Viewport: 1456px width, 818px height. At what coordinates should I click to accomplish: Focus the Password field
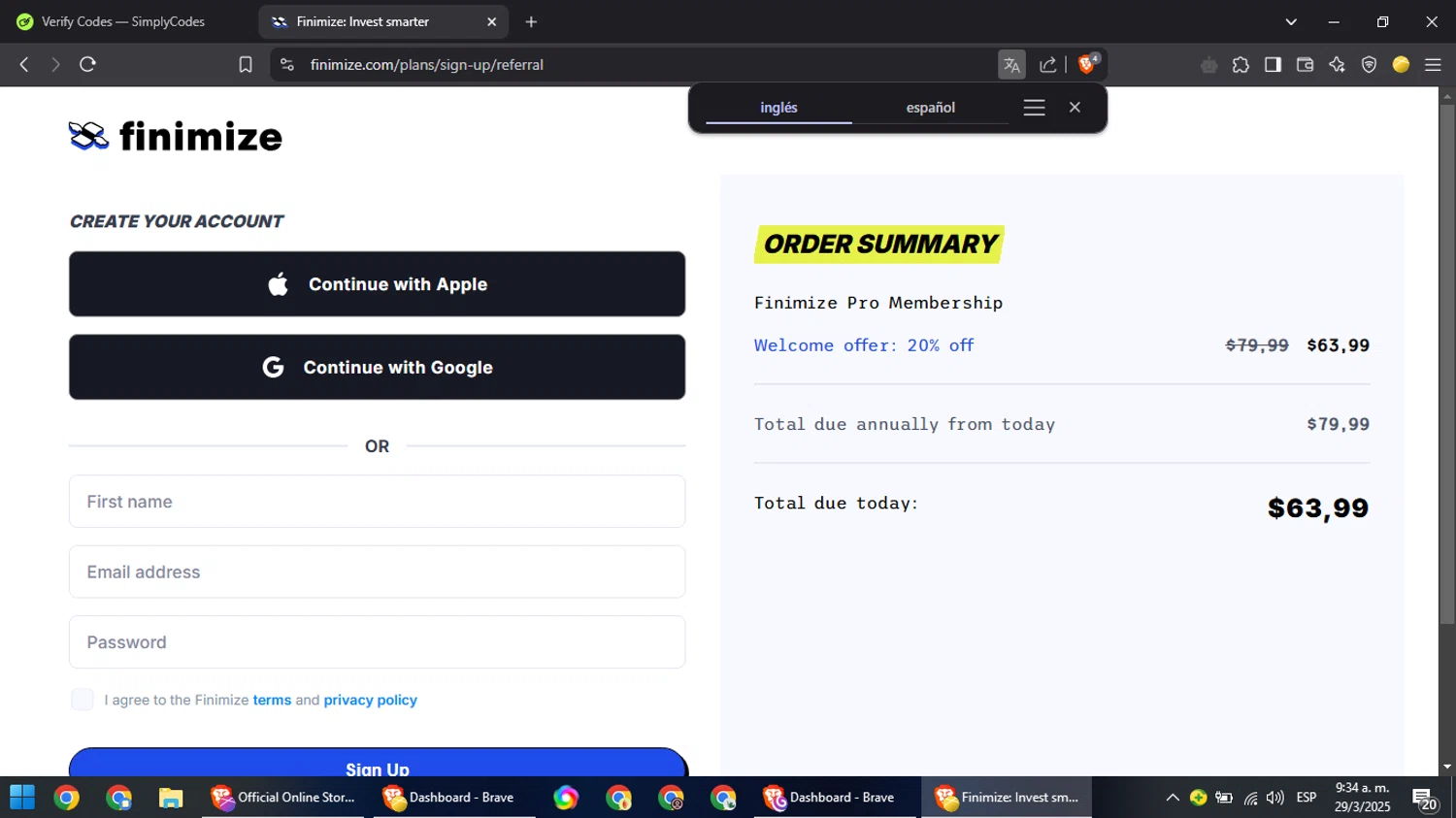click(x=377, y=642)
